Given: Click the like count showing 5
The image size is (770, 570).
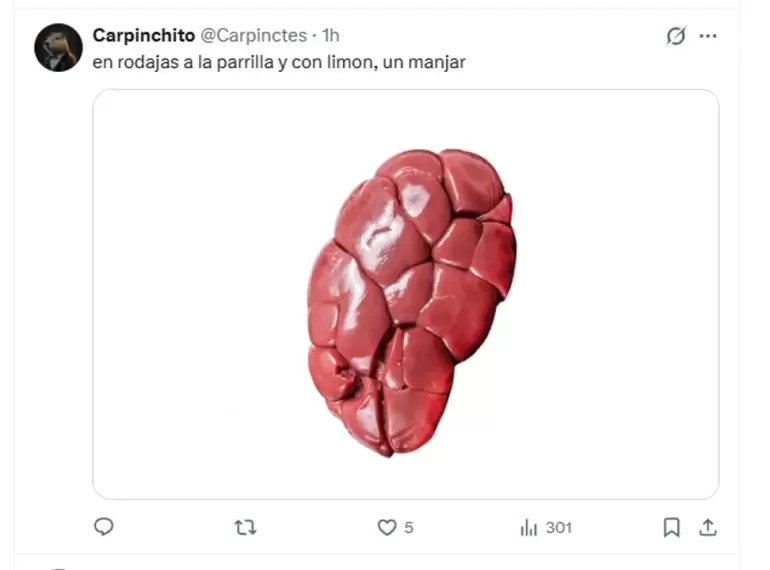Looking at the screenshot, I should (x=409, y=528).
